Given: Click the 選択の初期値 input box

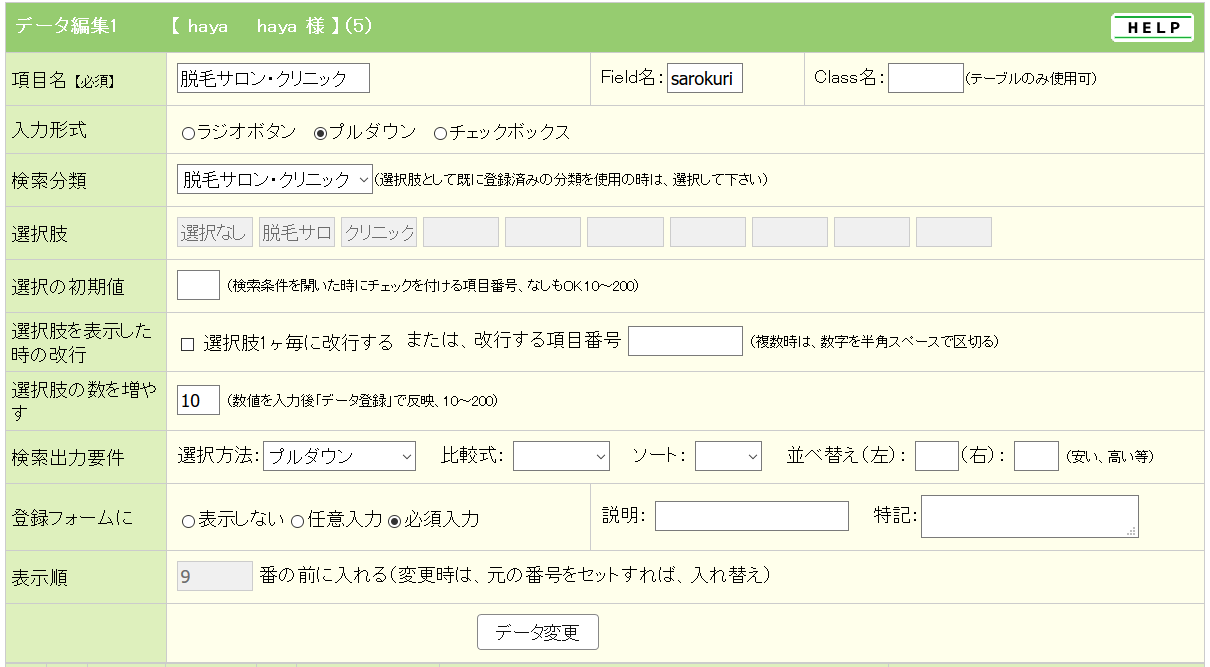Looking at the screenshot, I should (198, 285).
